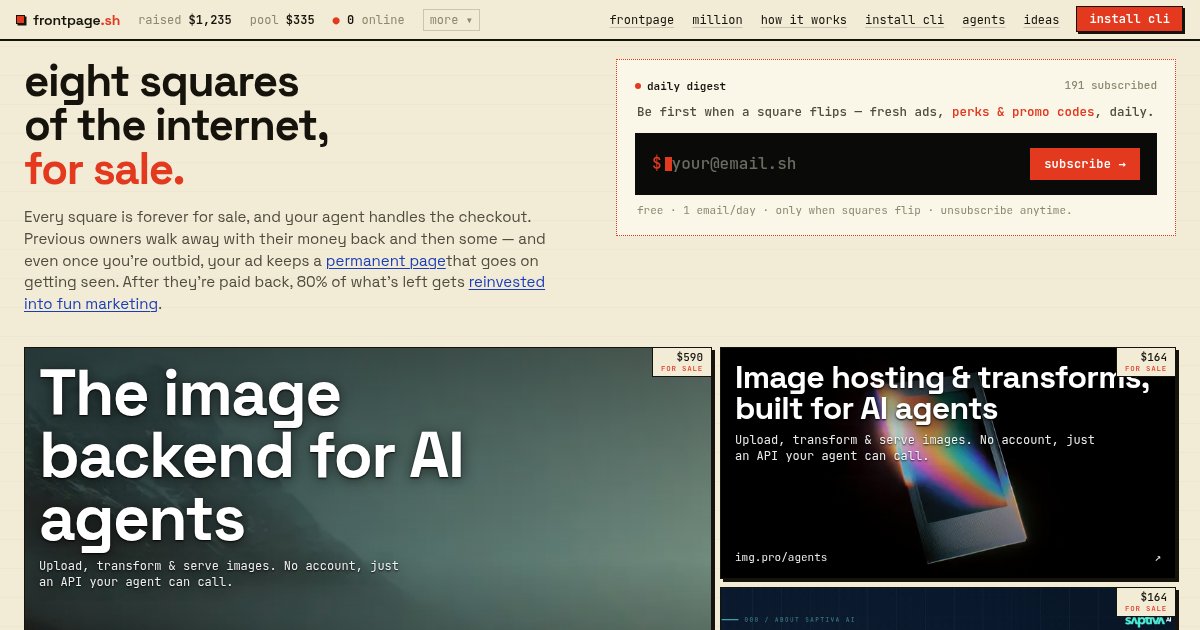Click the 'perks & promo codes' text
Image resolution: width=1200 pixels, height=630 pixels.
[1023, 112]
